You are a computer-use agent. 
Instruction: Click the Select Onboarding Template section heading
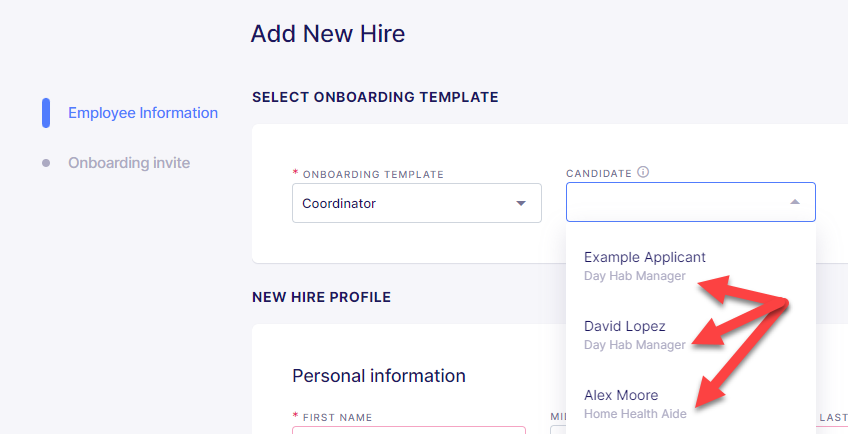[375, 97]
